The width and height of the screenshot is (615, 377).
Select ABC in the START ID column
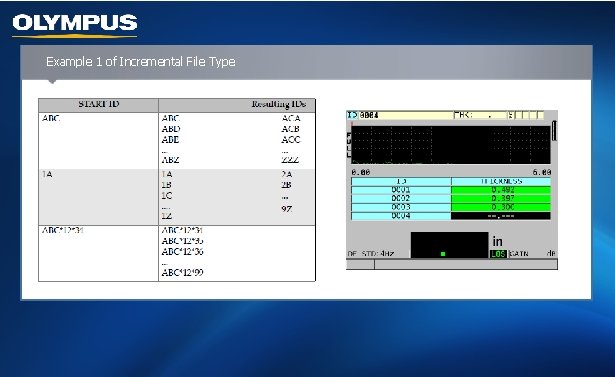[x=51, y=118]
